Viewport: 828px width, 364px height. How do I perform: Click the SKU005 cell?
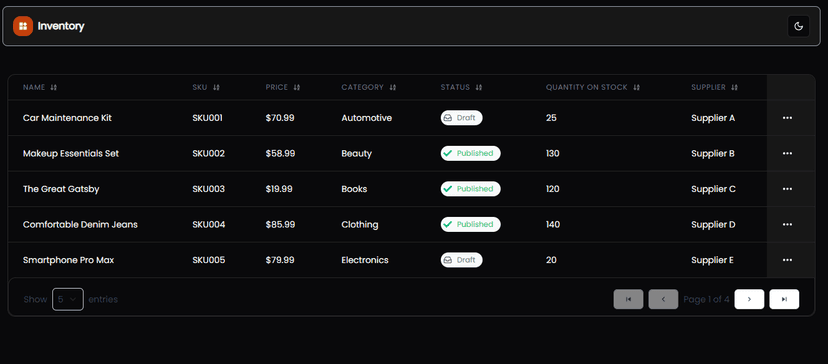[209, 260]
